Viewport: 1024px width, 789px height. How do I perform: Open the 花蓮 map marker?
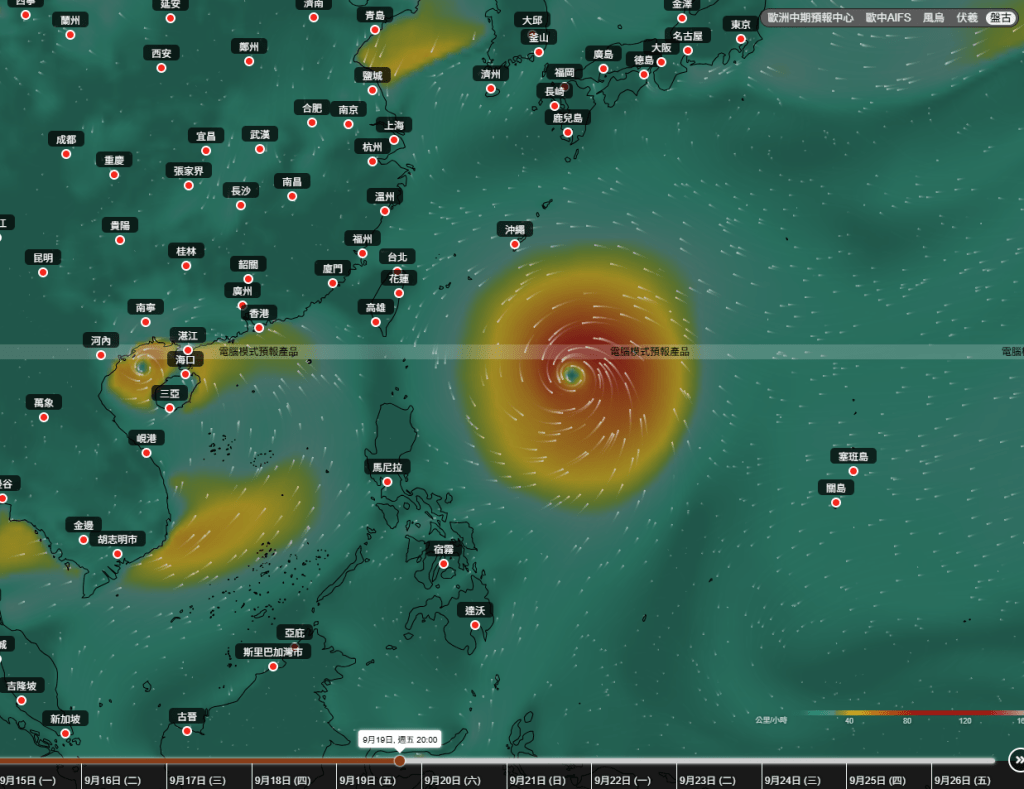(399, 293)
